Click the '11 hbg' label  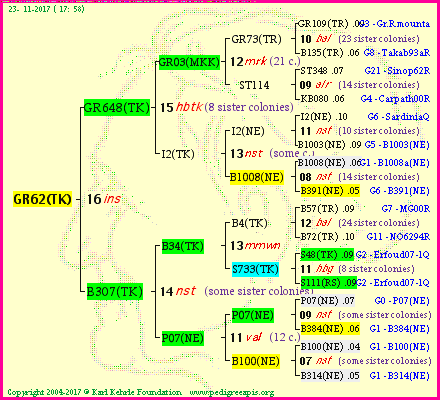[316, 269]
